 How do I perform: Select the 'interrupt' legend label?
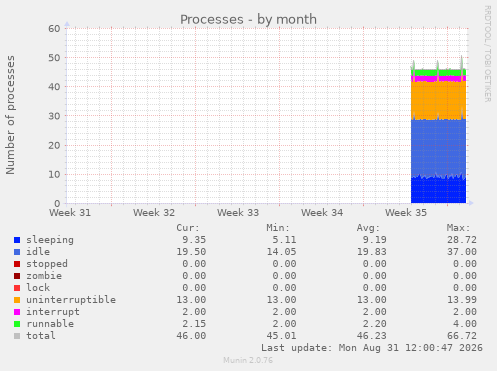point(53,312)
